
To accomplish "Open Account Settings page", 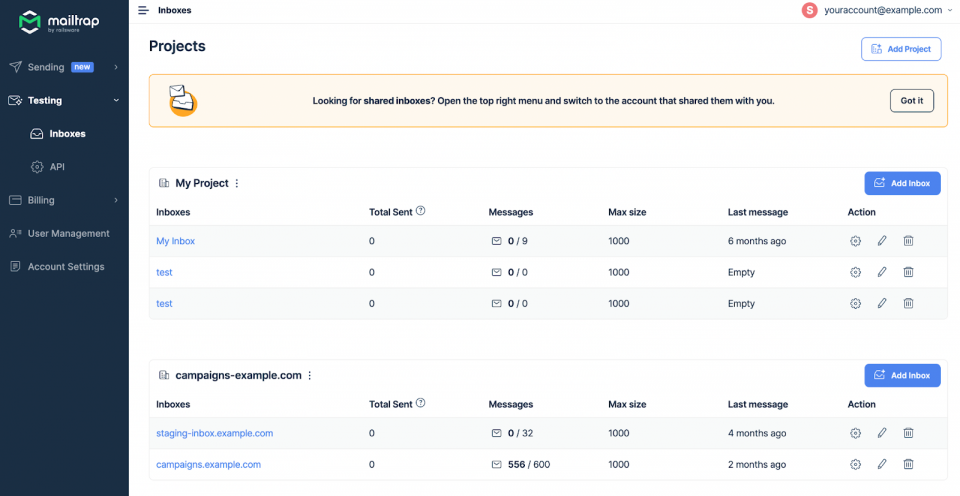I will pyautogui.click(x=65, y=267).
